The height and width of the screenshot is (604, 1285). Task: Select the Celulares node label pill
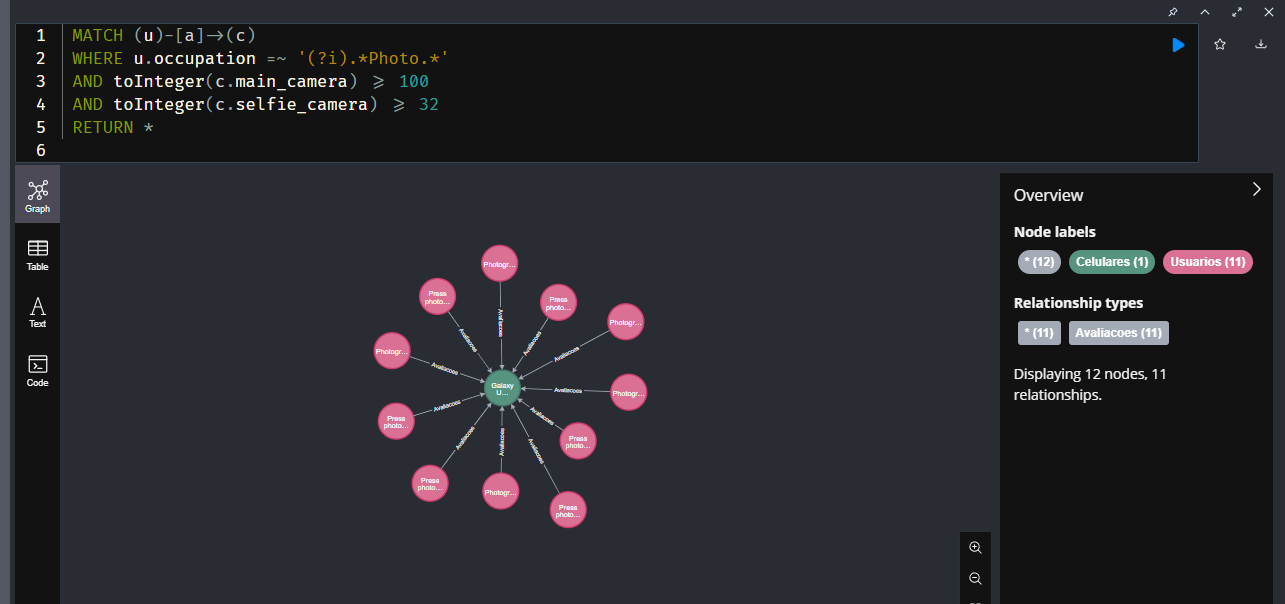1110,260
